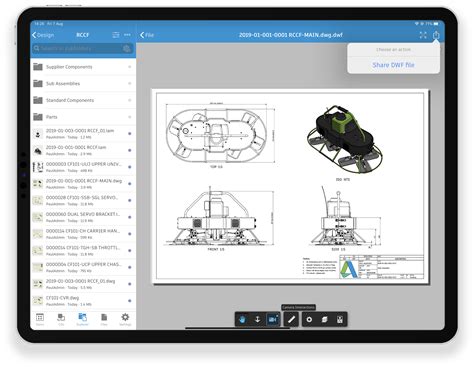Tap blue status dot for DUAL SERVO BRACKET

click(x=130, y=217)
